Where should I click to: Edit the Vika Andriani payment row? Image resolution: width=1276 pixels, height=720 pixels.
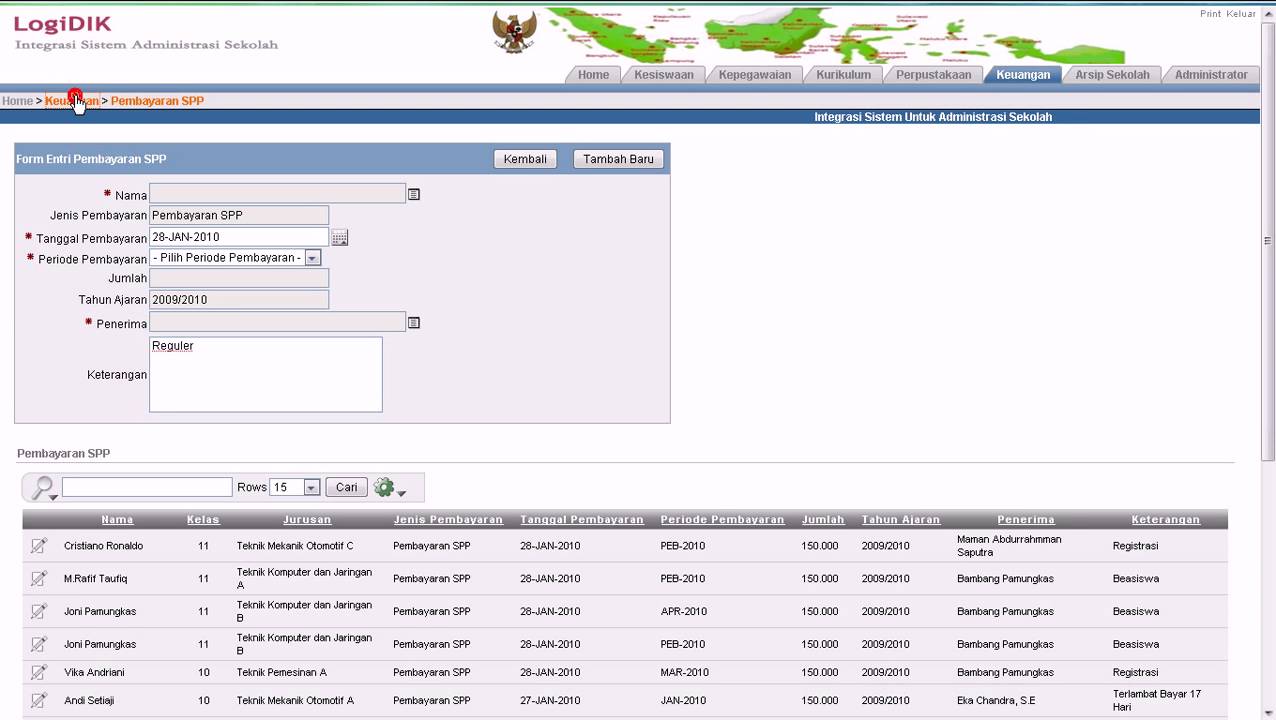[39, 672]
